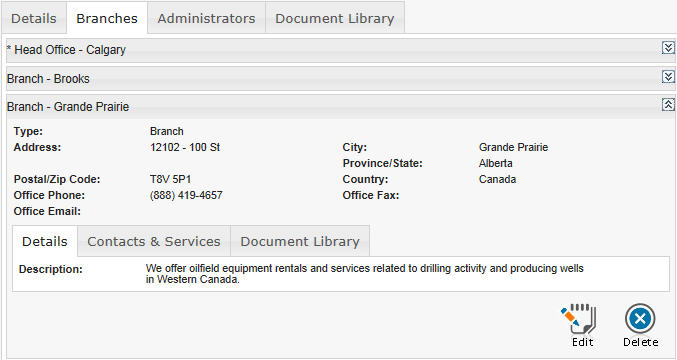Select the branch's inner Details tab
This screenshot has height=360, width=677.
45,241
